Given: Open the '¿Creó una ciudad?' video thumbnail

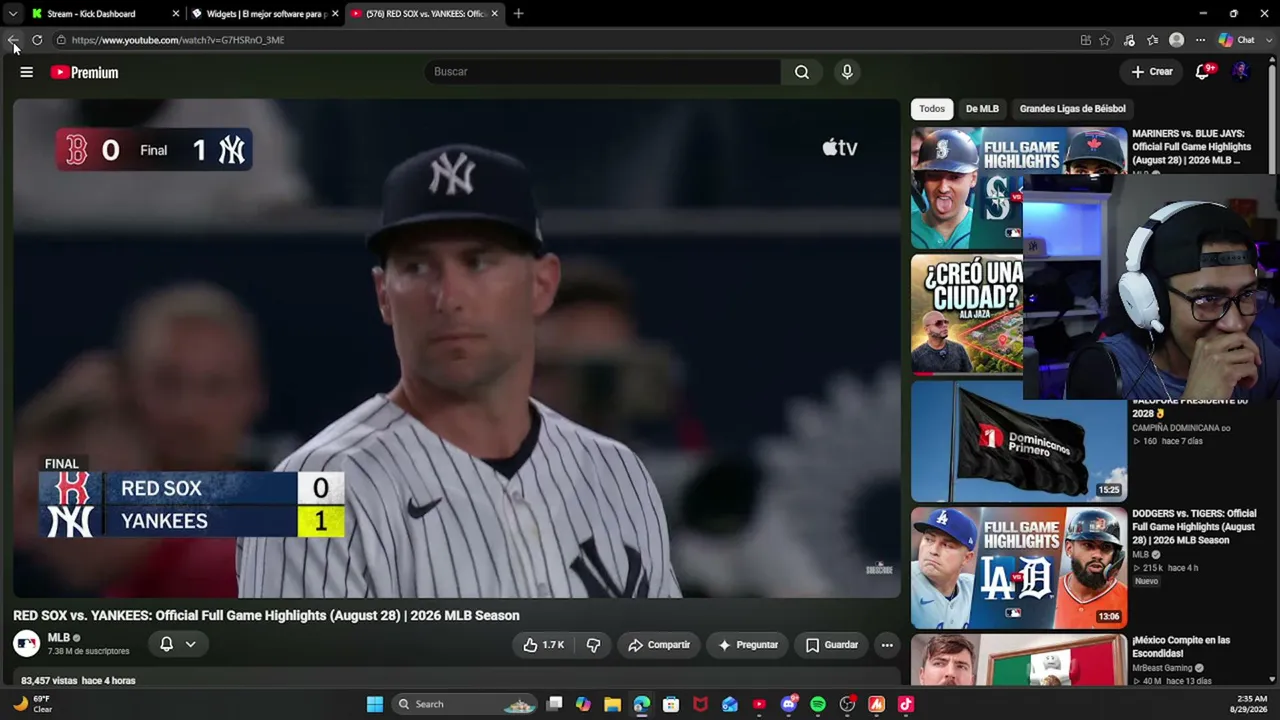Looking at the screenshot, I should (x=968, y=314).
